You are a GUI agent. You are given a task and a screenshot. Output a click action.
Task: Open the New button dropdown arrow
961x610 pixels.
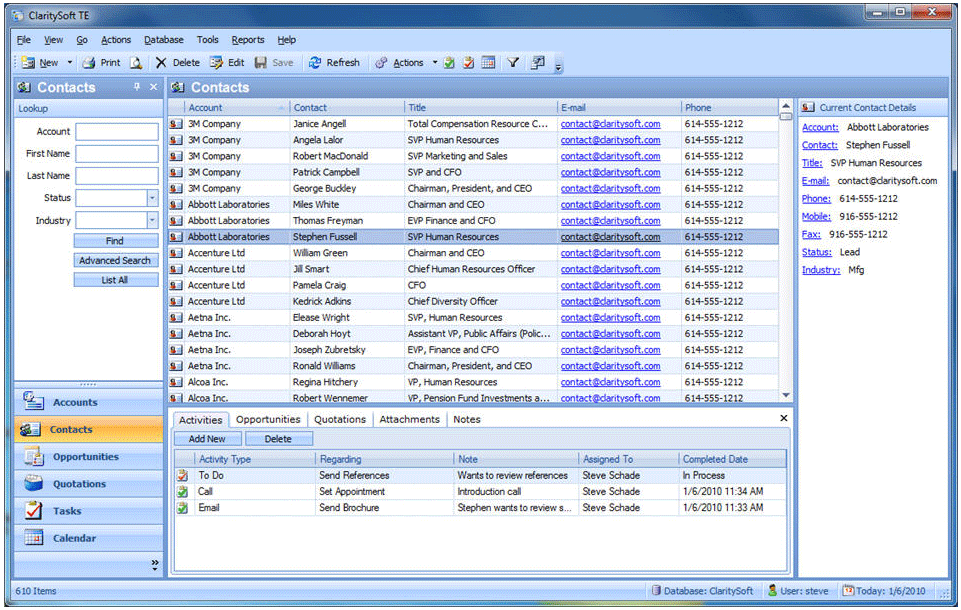(x=69, y=62)
